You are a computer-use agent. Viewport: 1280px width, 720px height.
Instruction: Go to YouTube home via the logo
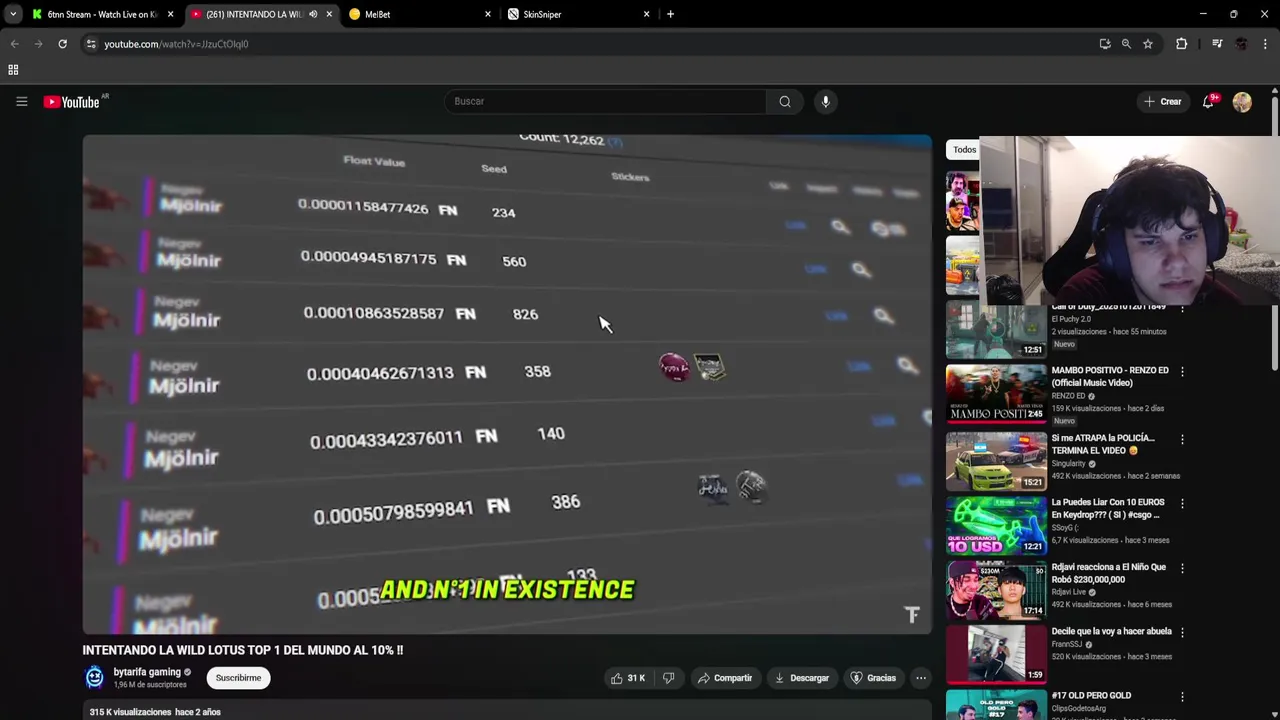[72, 102]
